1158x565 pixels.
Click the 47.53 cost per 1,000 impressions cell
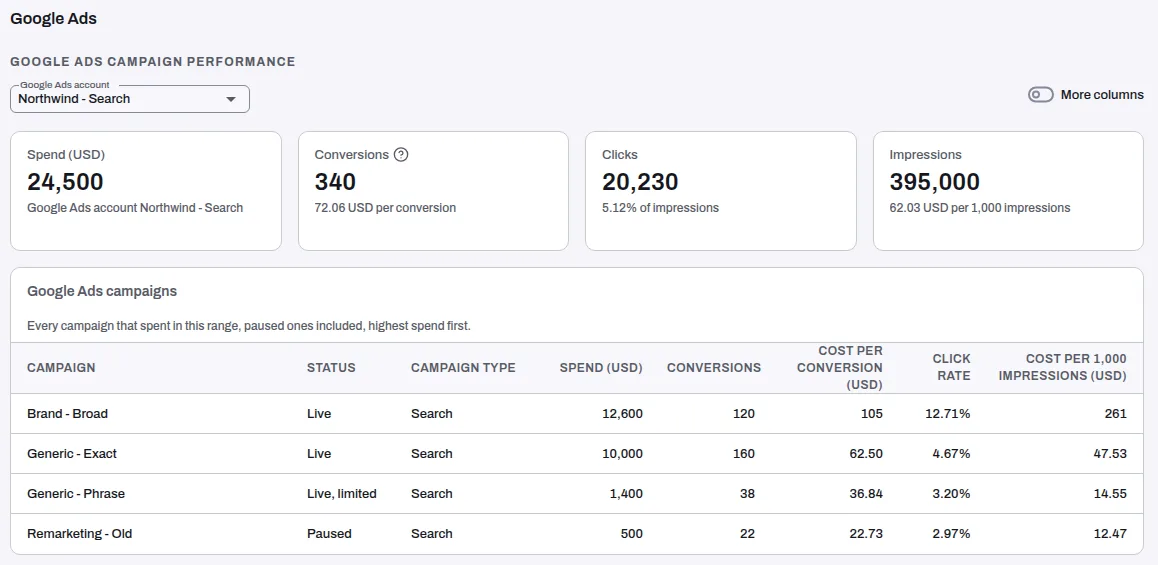pyautogui.click(x=1110, y=453)
